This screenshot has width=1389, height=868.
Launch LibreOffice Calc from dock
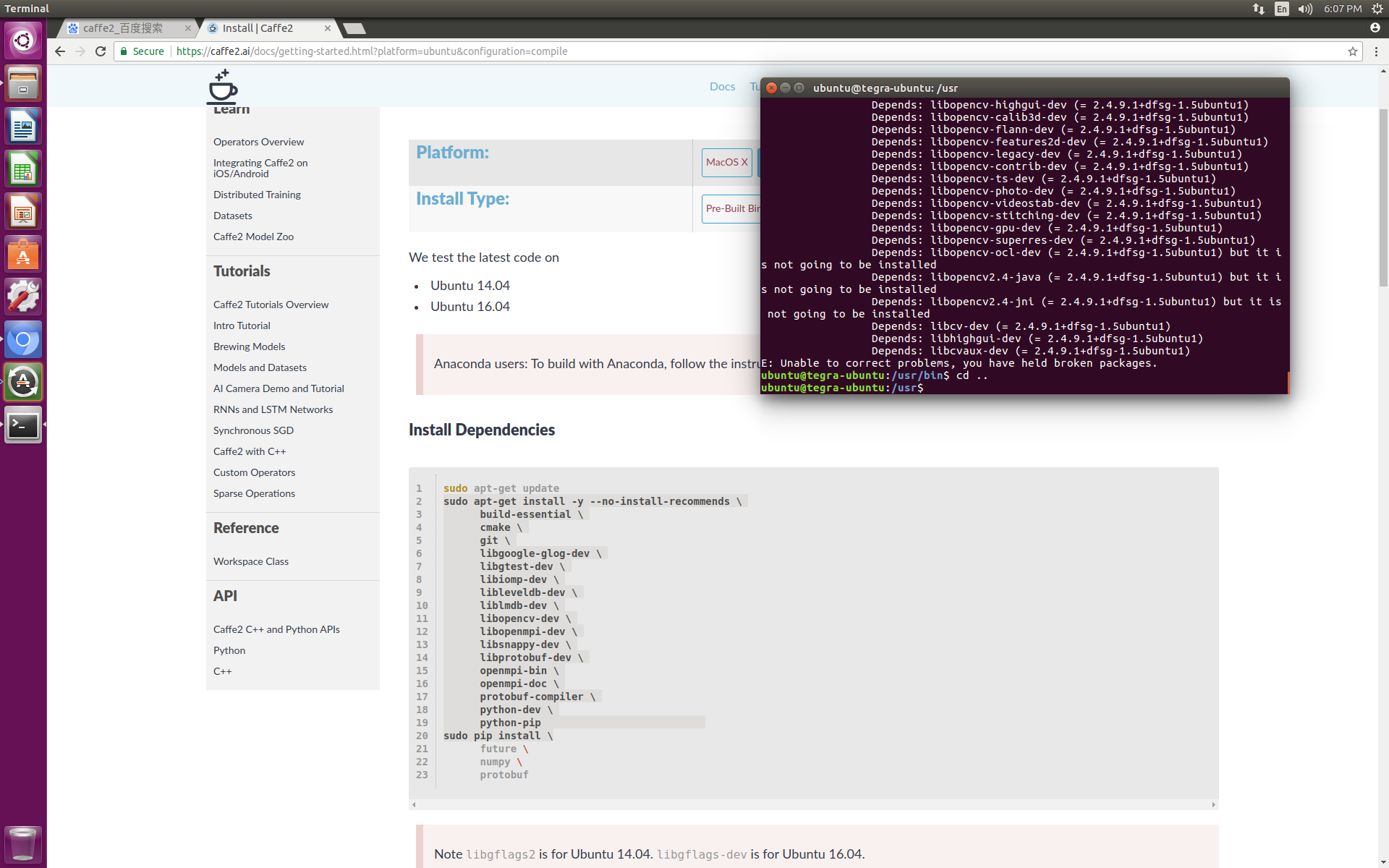(23, 169)
